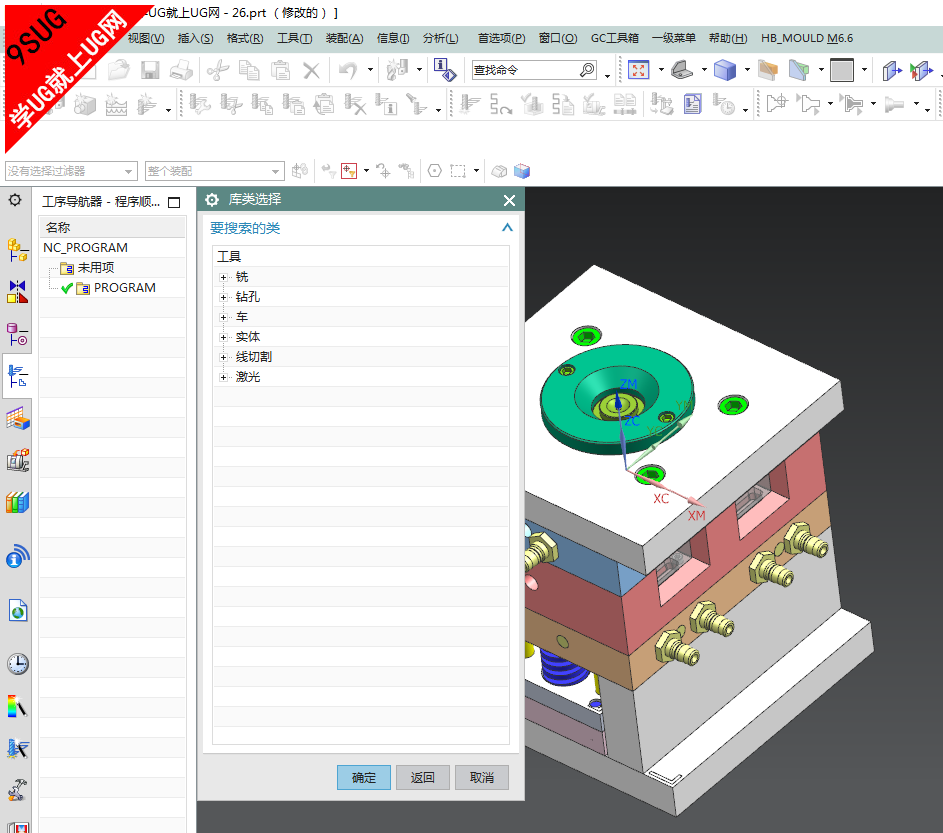Open the 工具(T) menu
This screenshot has width=943, height=833.
(294, 38)
